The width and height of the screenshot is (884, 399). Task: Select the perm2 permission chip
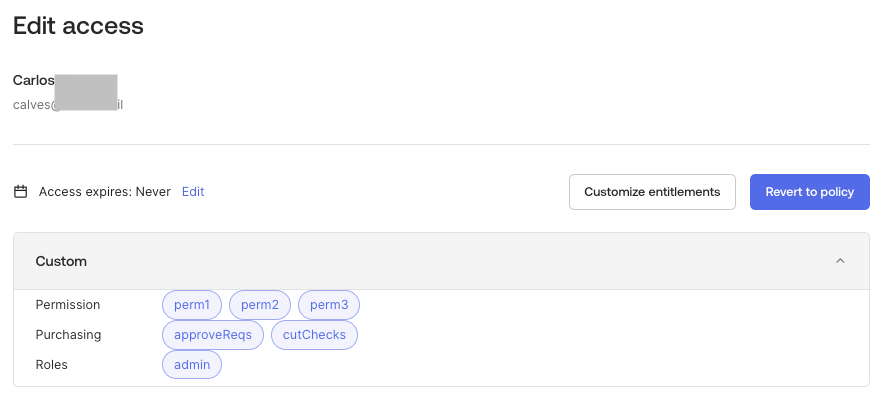[x=260, y=305]
